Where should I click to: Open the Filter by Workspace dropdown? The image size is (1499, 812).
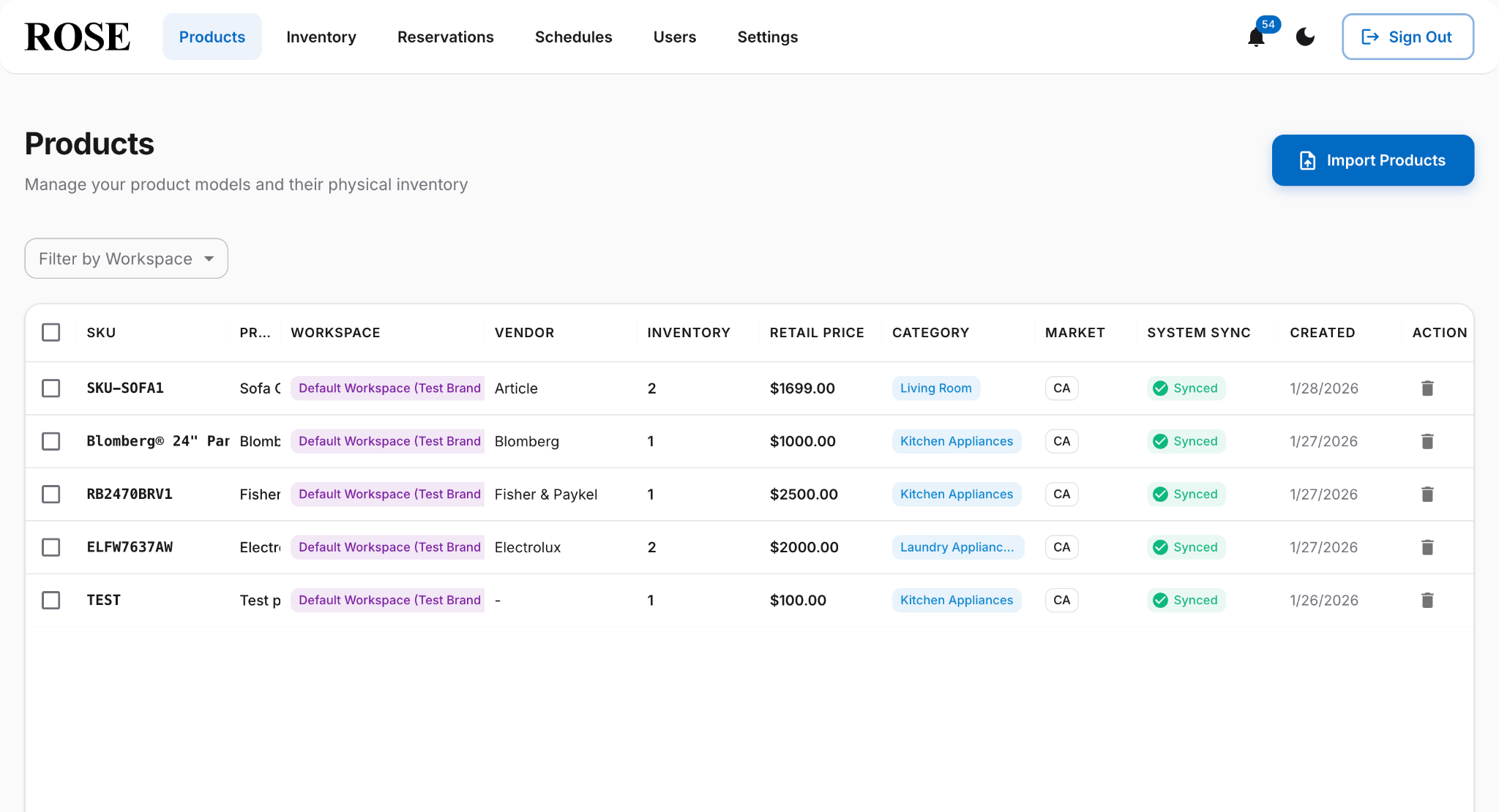(x=126, y=258)
